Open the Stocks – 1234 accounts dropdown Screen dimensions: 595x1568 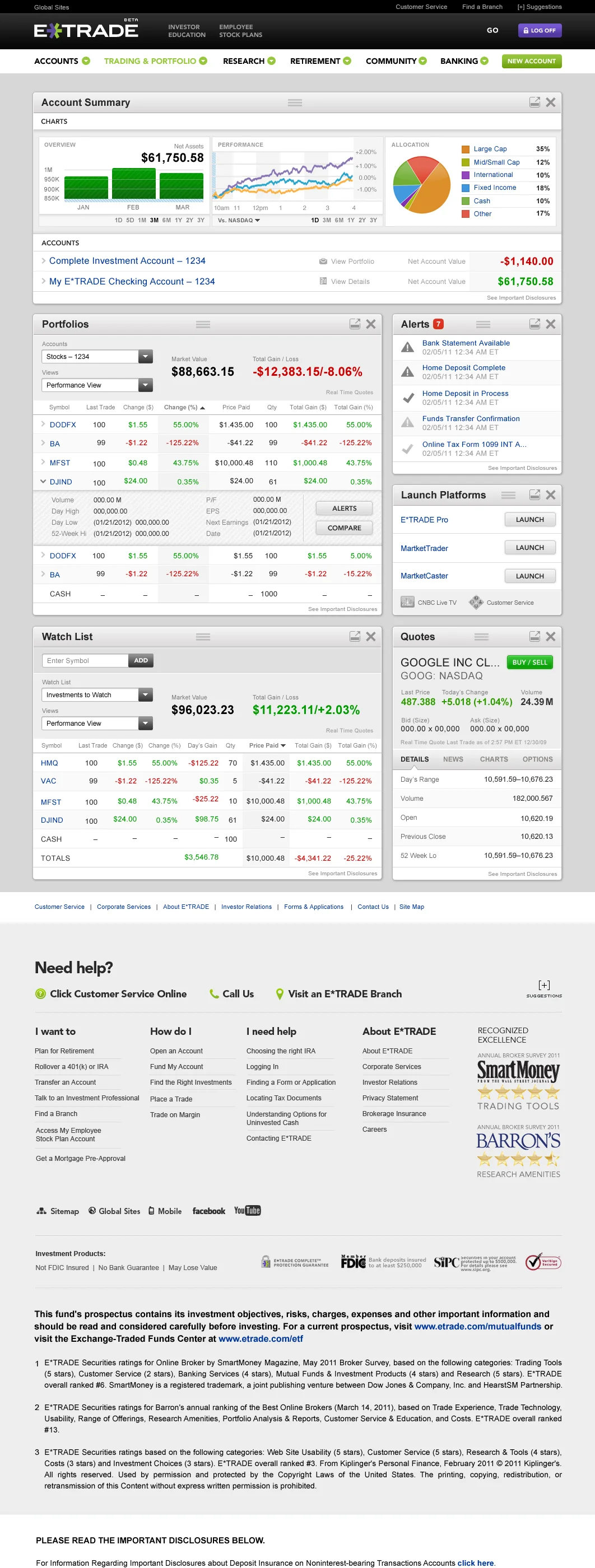[97, 357]
